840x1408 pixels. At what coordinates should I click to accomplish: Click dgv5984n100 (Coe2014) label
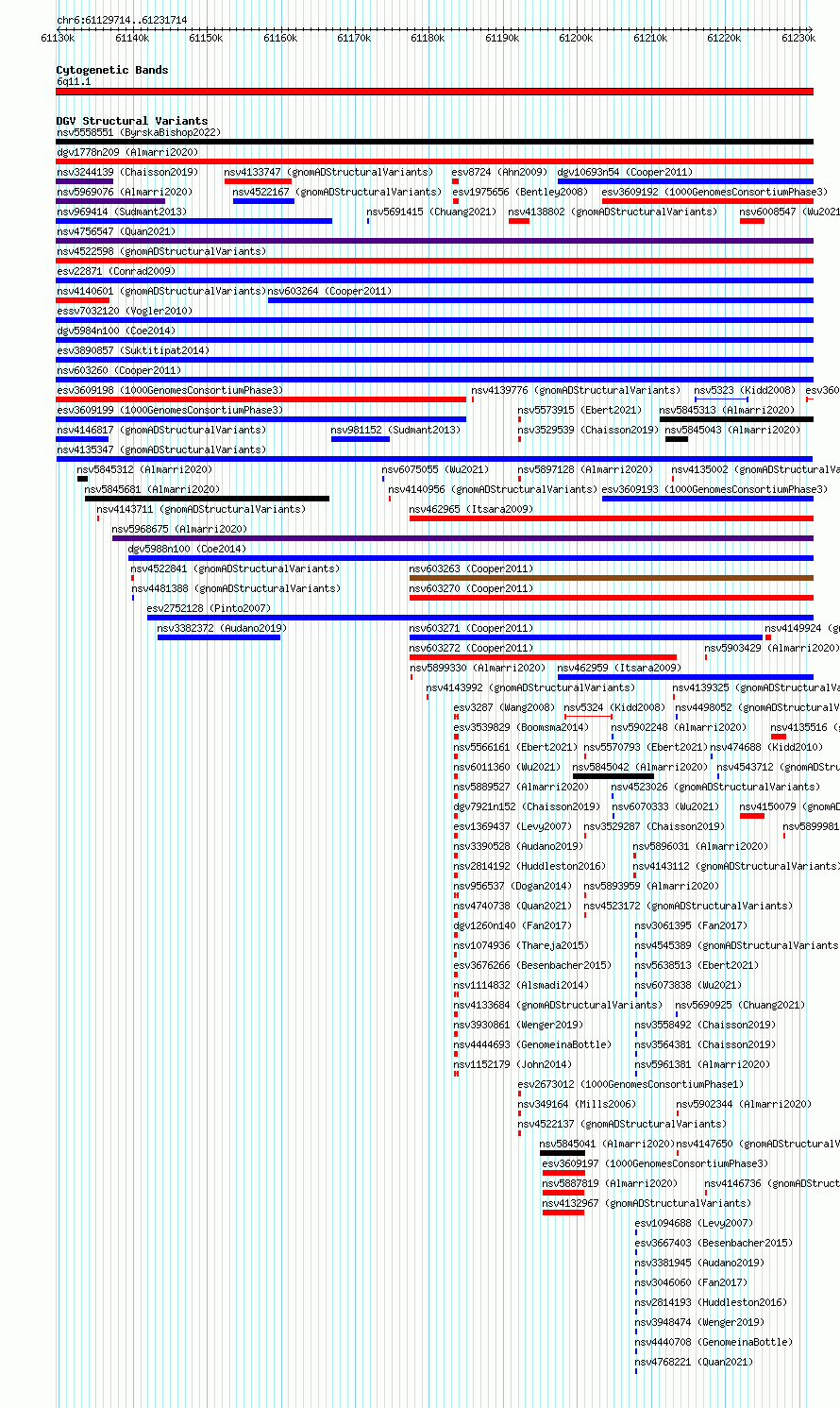click(x=116, y=331)
